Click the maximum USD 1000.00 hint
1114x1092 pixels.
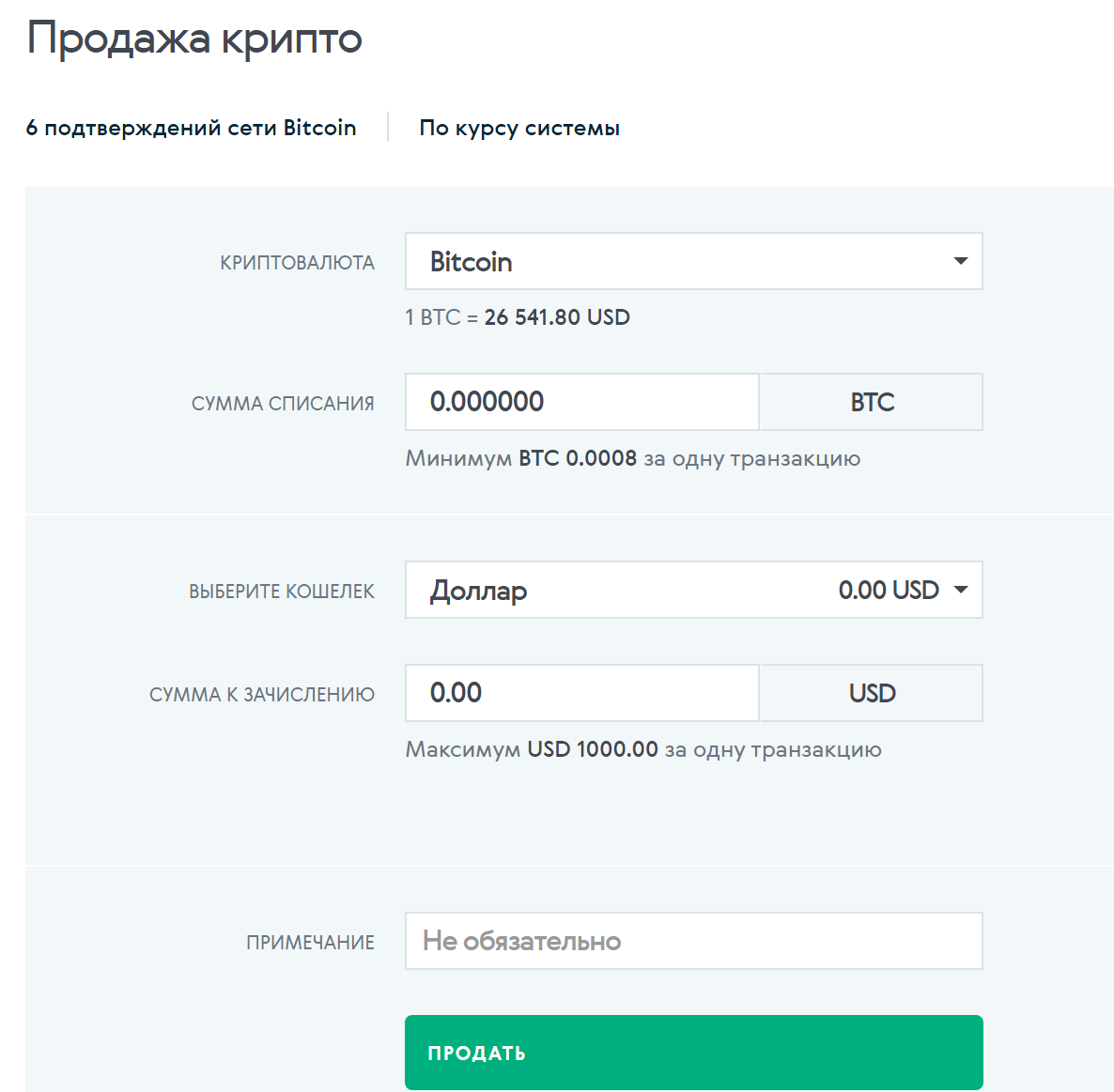[x=642, y=749]
